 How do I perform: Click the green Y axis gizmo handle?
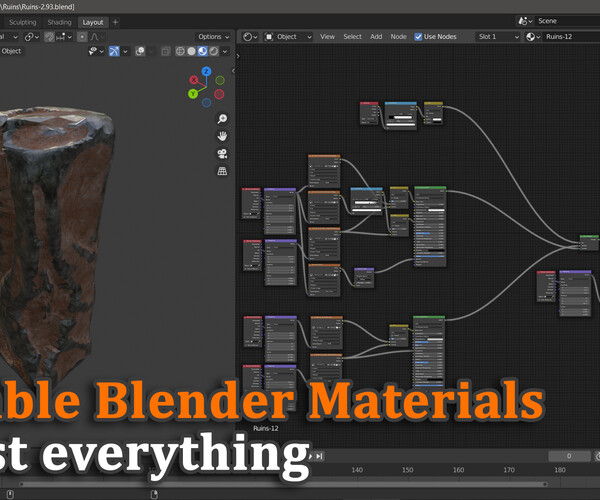point(193,93)
